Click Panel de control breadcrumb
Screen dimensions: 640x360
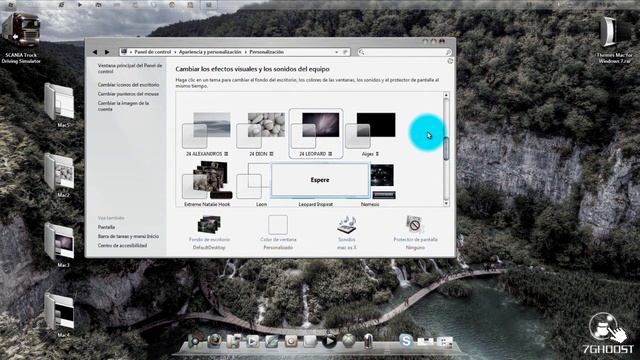pyautogui.click(x=153, y=52)
